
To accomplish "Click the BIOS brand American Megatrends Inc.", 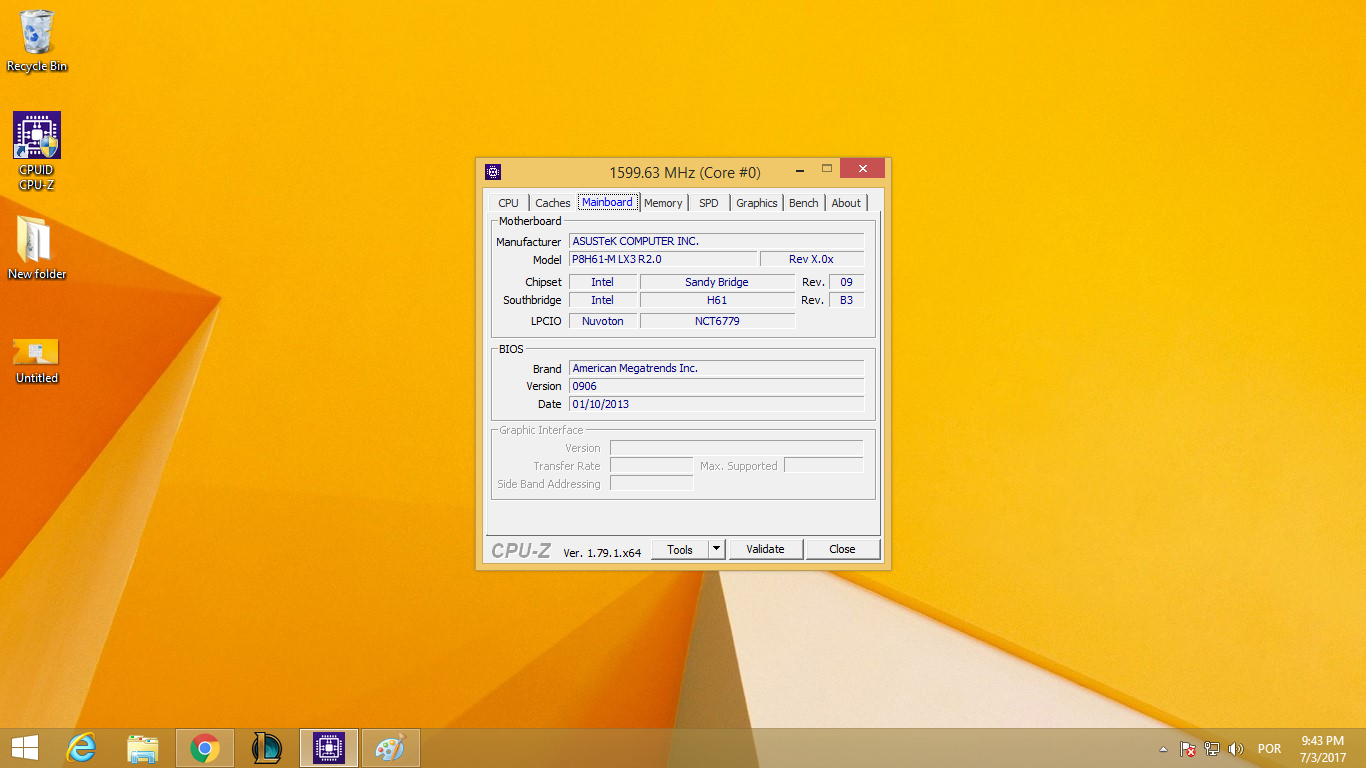I will 716,368.
